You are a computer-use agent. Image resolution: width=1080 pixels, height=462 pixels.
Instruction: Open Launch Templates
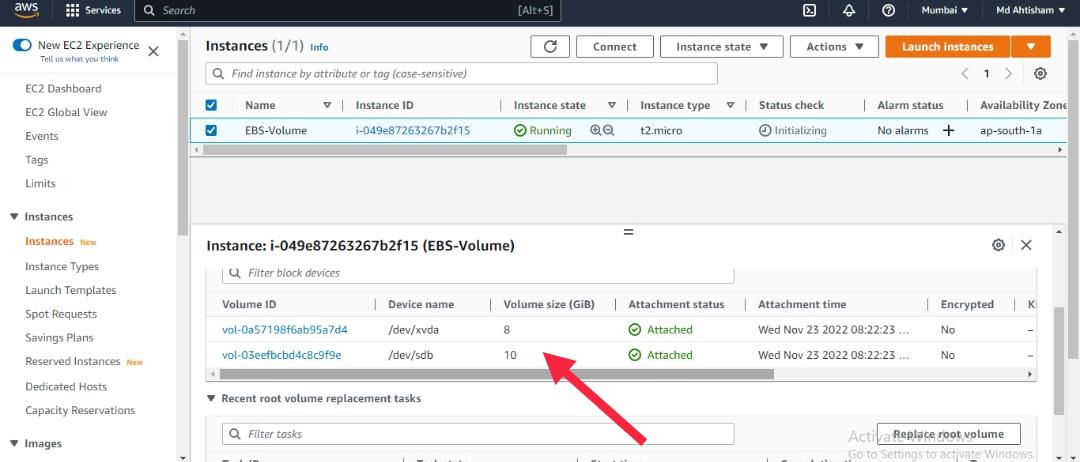click(x=71, y=291)
